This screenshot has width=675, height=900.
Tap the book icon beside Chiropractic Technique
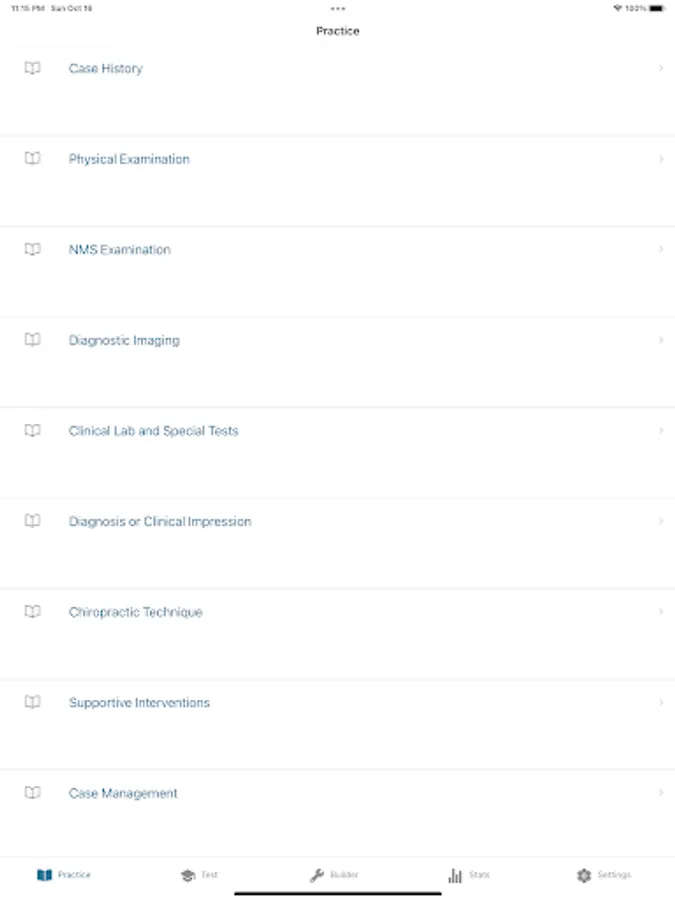pos(33,612)
